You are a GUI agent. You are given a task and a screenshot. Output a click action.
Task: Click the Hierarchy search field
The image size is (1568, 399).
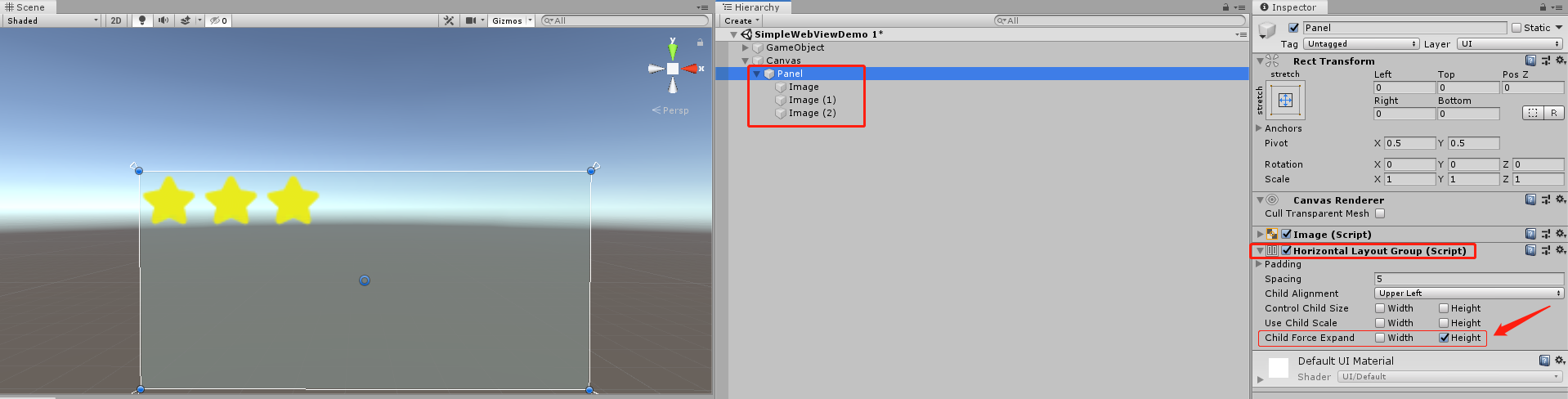[1119, 20]
